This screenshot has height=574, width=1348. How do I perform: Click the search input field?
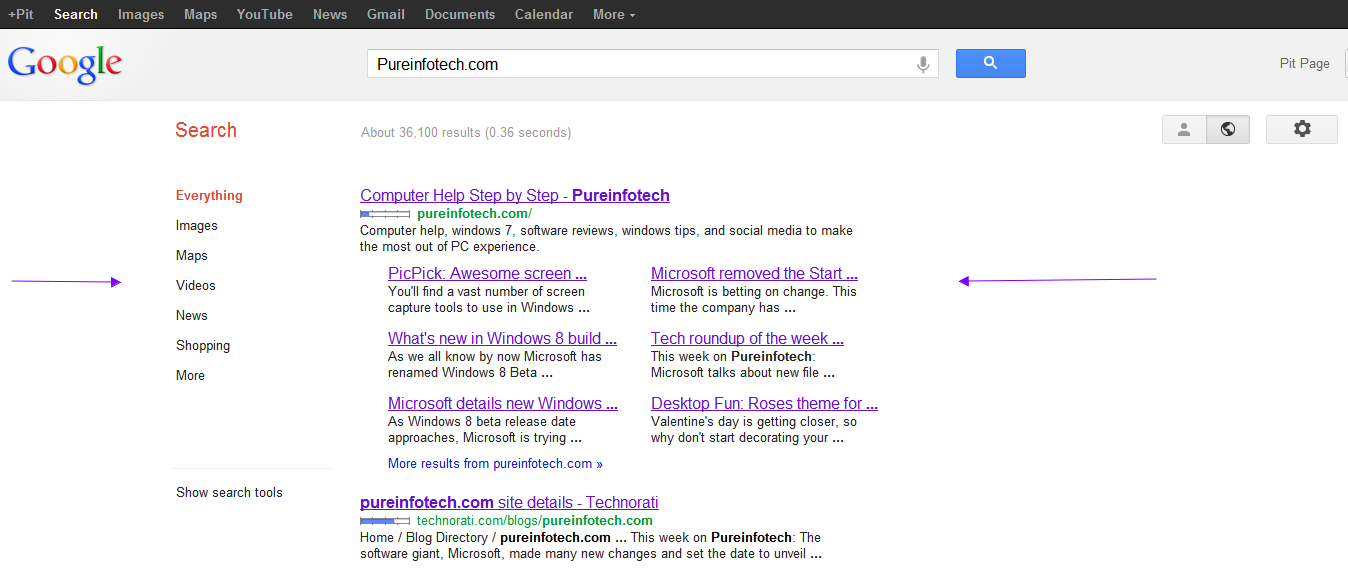[640, 64]
